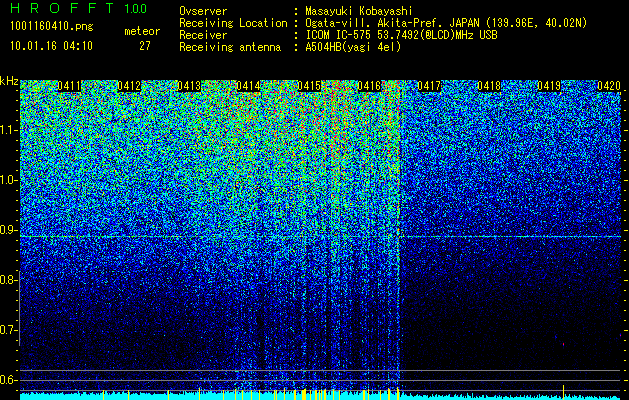Click the 0.7 kHz axis label
This screenshot has width=629, height=400.
click(x=8, y=330)
